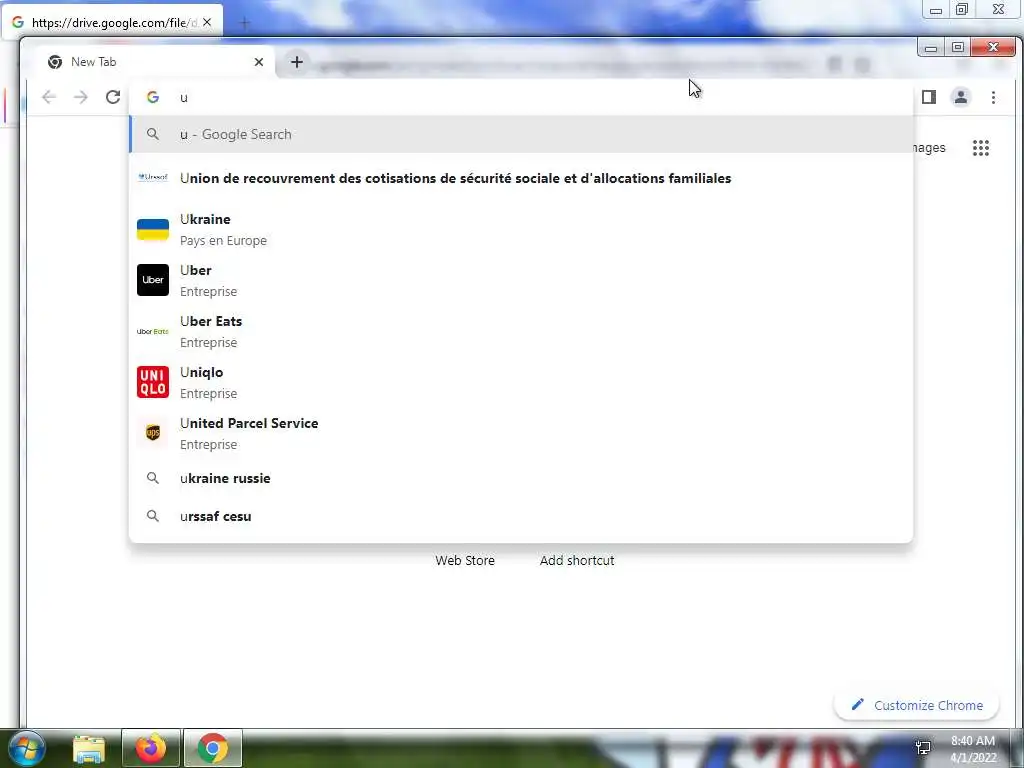This screenshot has height=768, width=1024.
Task: Select the United Parcel Service suggestion
Action: (521, 433)
